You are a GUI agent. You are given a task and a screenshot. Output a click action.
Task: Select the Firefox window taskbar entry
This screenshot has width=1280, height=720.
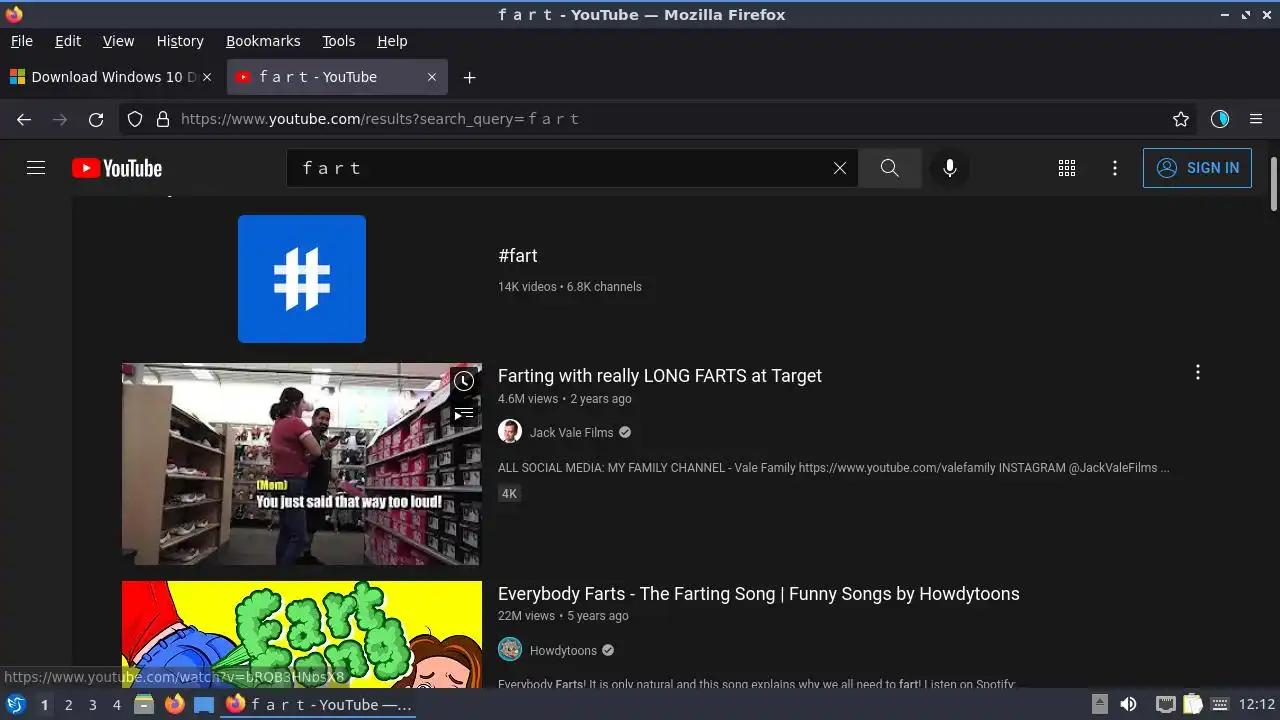point(318,704)
